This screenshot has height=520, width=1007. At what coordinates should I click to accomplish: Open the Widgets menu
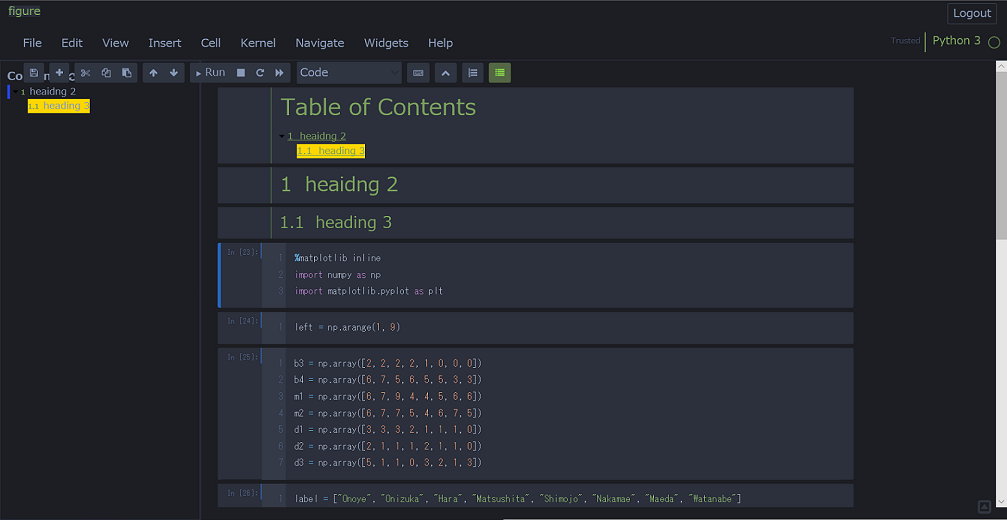pos(386,43)
